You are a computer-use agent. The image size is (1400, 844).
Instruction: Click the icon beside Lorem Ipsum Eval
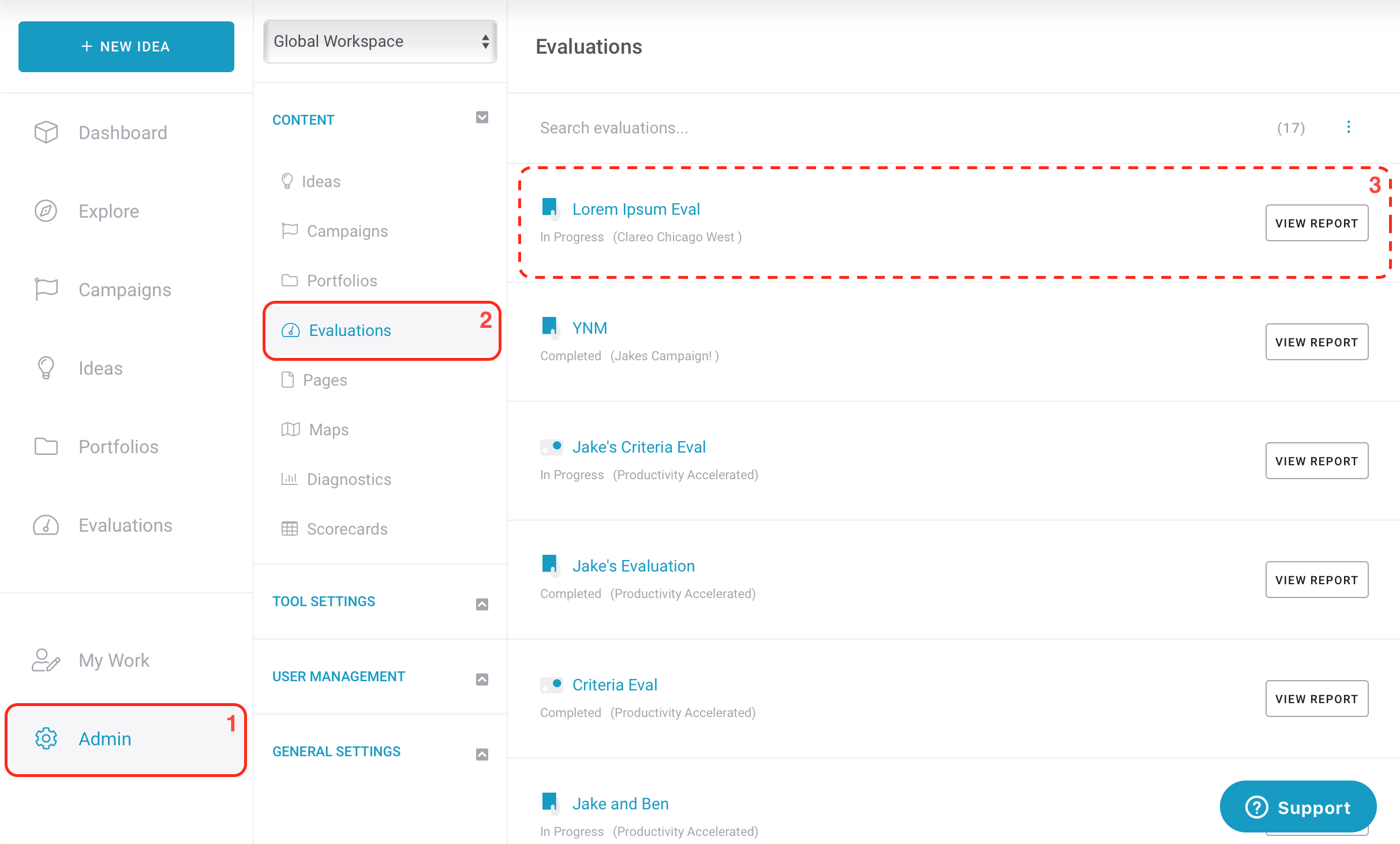point(551,208)
